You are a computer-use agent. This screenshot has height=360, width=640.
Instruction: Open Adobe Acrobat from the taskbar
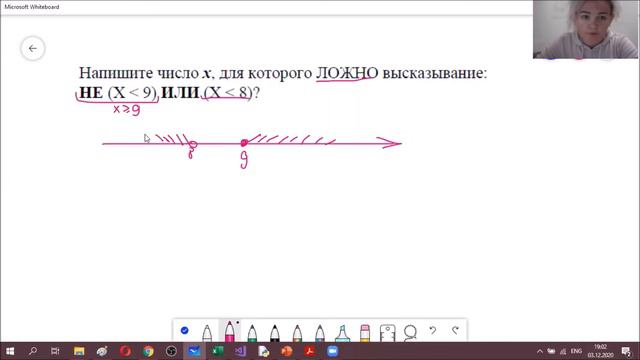pos(309,351)
